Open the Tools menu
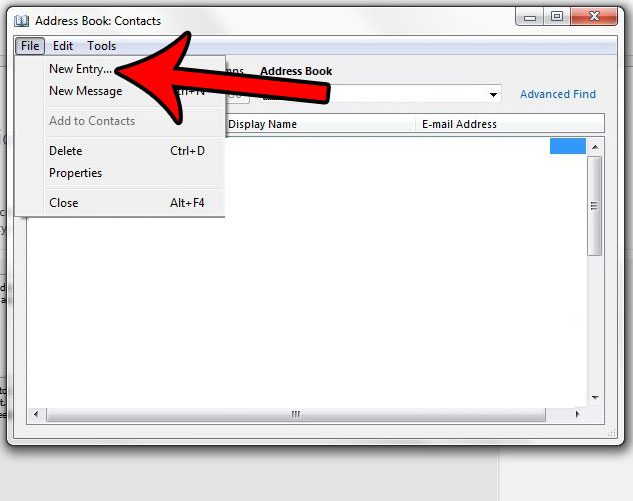The height and width of the screenshot is (501, 633). [102, 46]
